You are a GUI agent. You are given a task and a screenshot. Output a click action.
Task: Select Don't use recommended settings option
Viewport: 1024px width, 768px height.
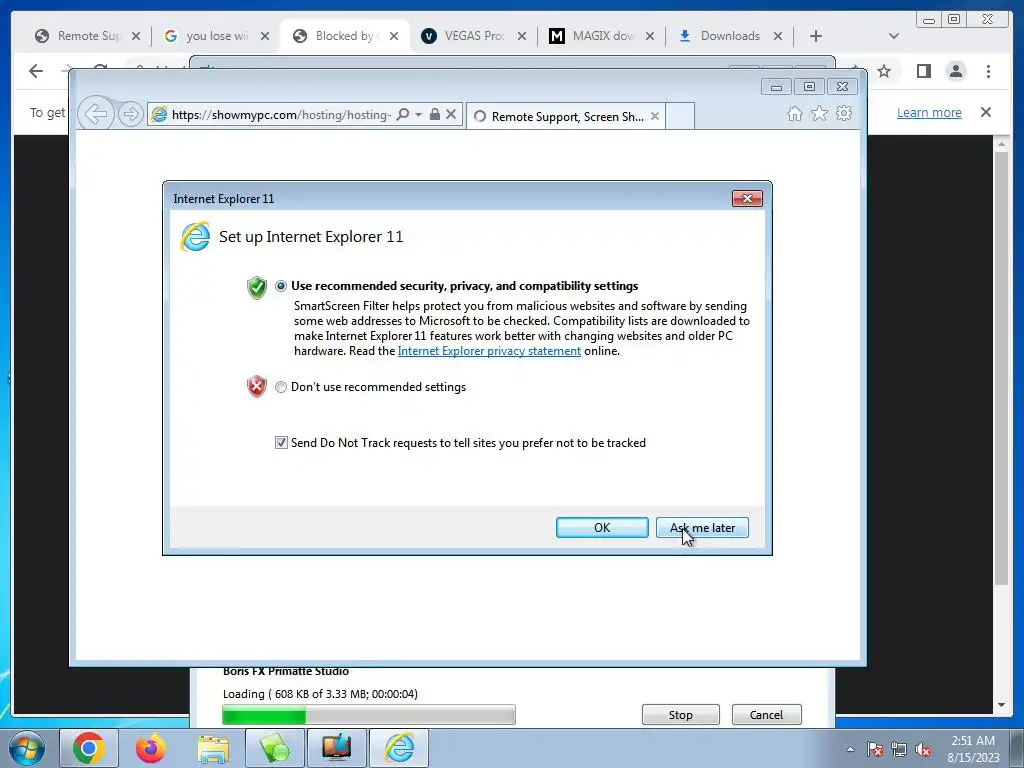click(x=281, y=387)
